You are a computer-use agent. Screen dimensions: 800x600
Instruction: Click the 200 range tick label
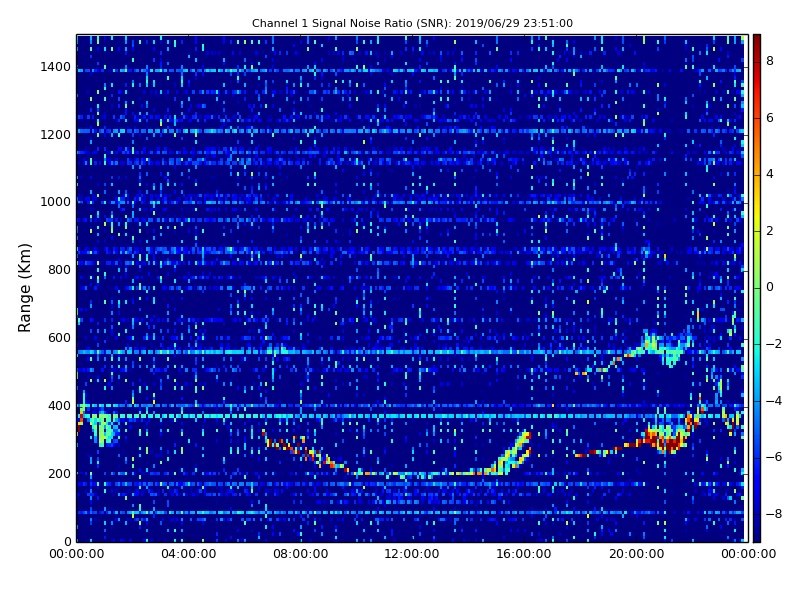[59, 473]
